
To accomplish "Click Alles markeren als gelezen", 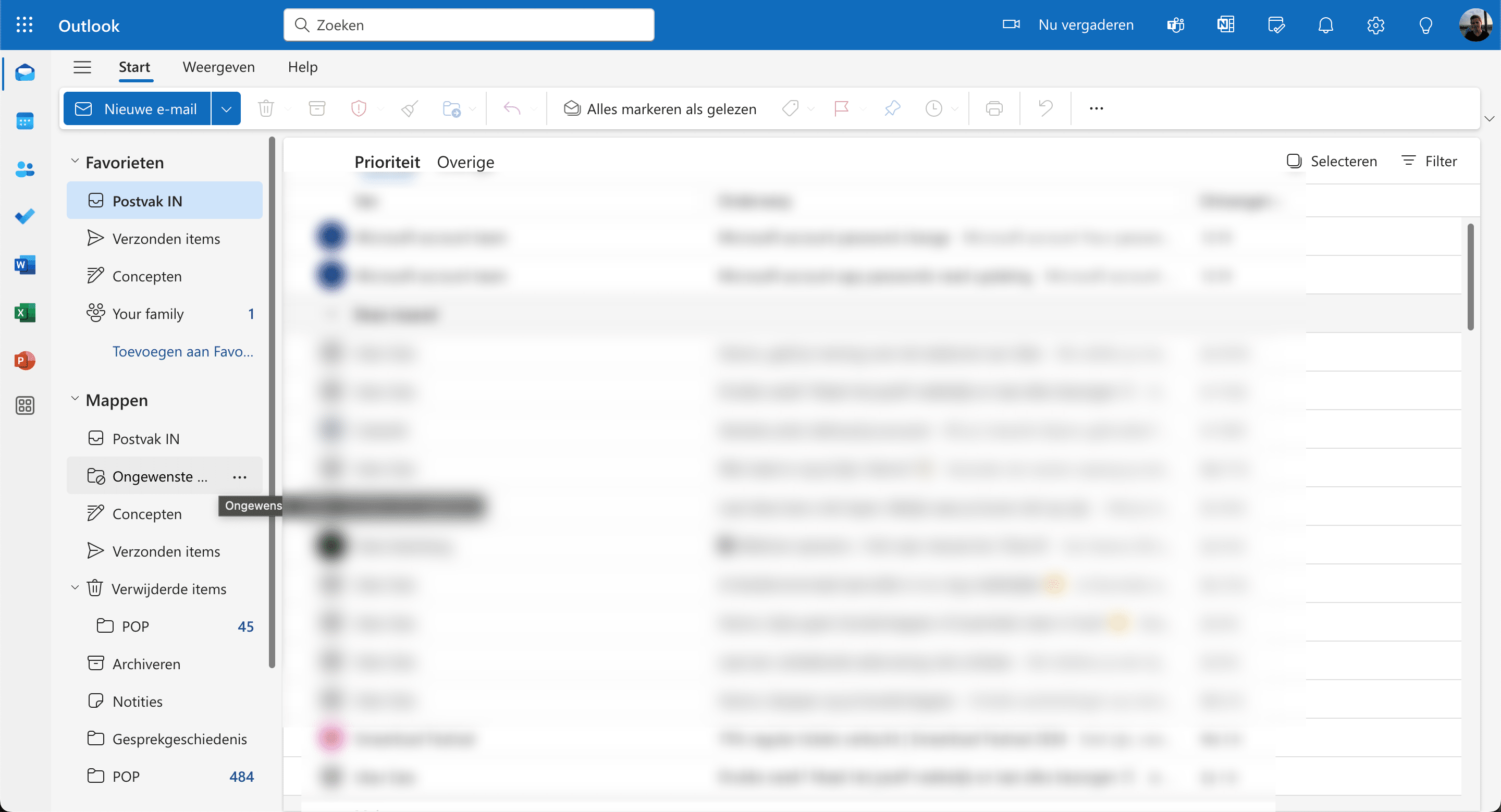I will click(660, 109).
